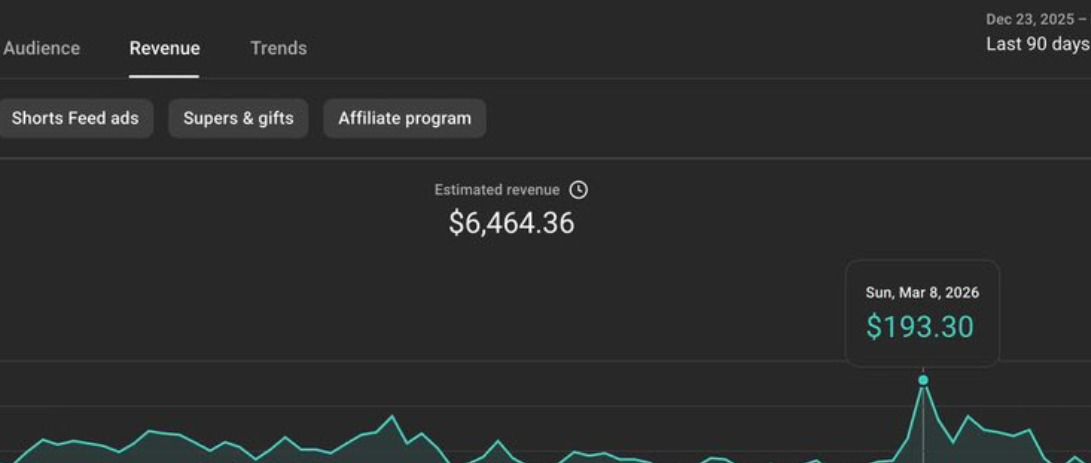Select the Revenue tab
1091x463 pixels.
164,49
